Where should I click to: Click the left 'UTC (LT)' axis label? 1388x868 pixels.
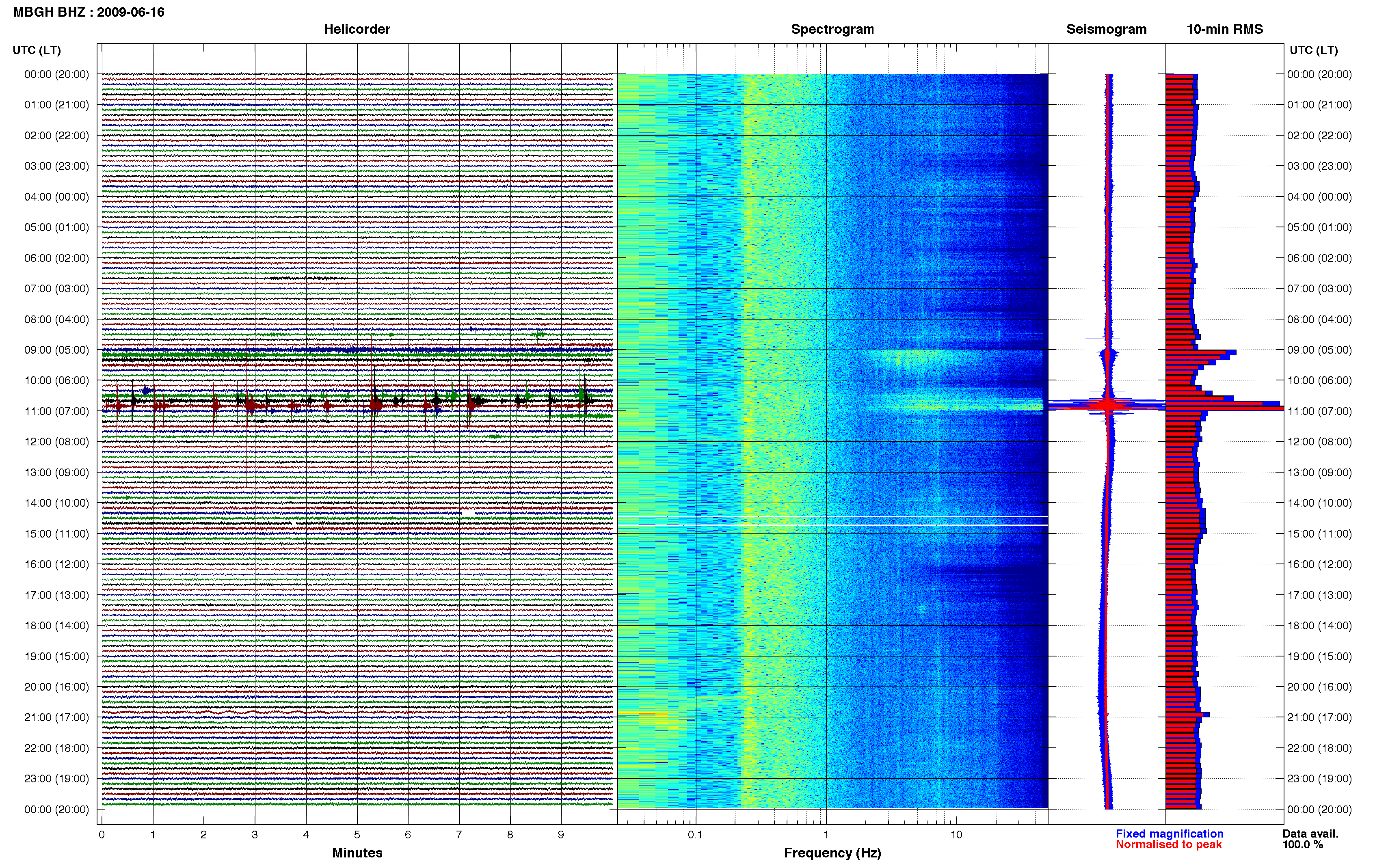(x=37, y=50)
